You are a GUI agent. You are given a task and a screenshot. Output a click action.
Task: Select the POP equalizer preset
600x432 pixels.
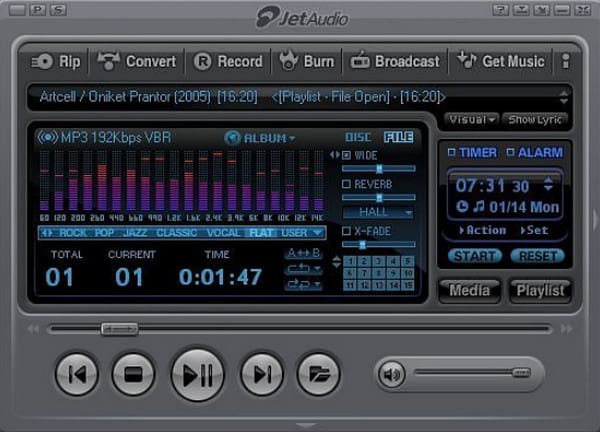coord(104,233)
